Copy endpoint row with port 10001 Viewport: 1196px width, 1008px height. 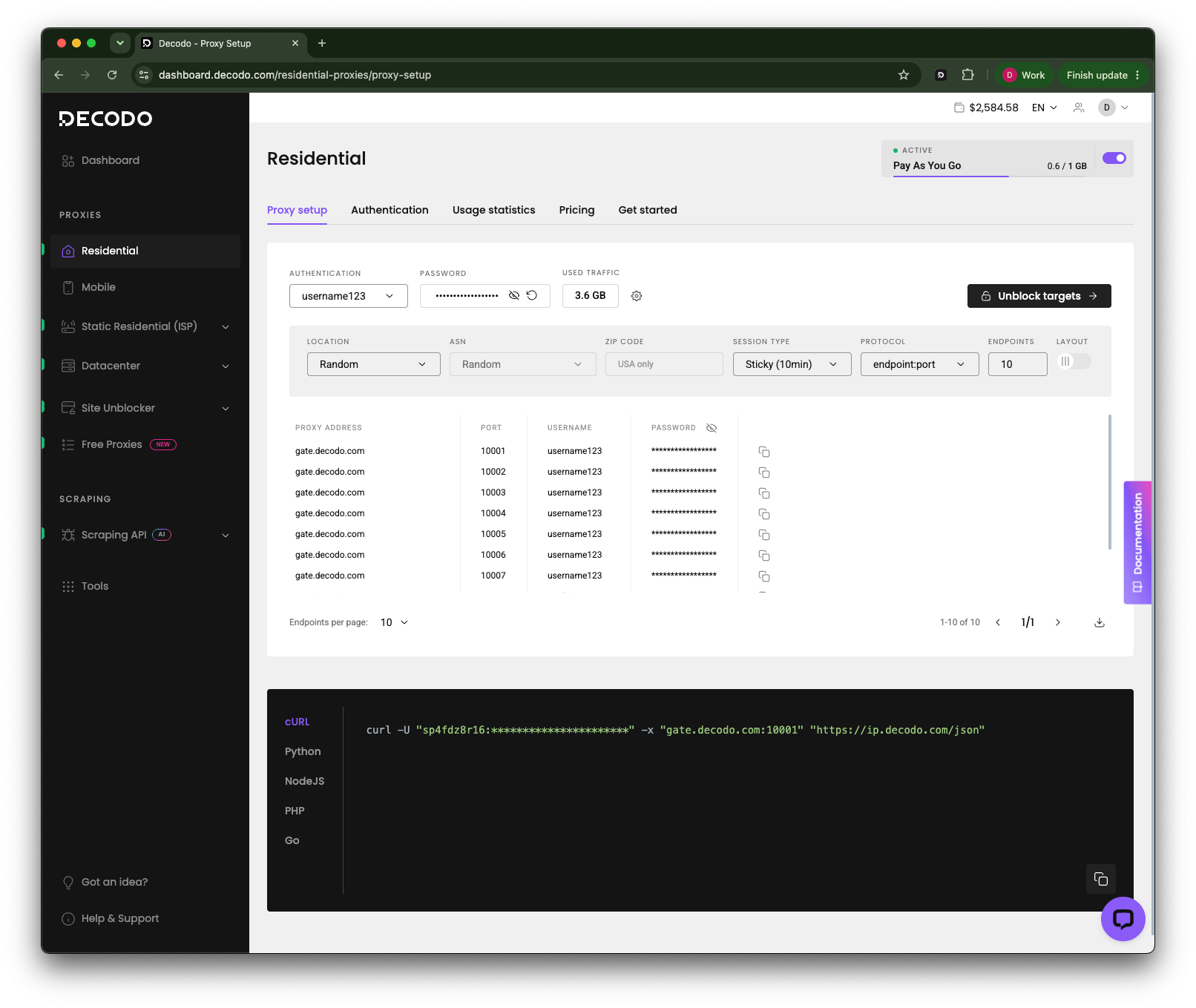point(764,452)
